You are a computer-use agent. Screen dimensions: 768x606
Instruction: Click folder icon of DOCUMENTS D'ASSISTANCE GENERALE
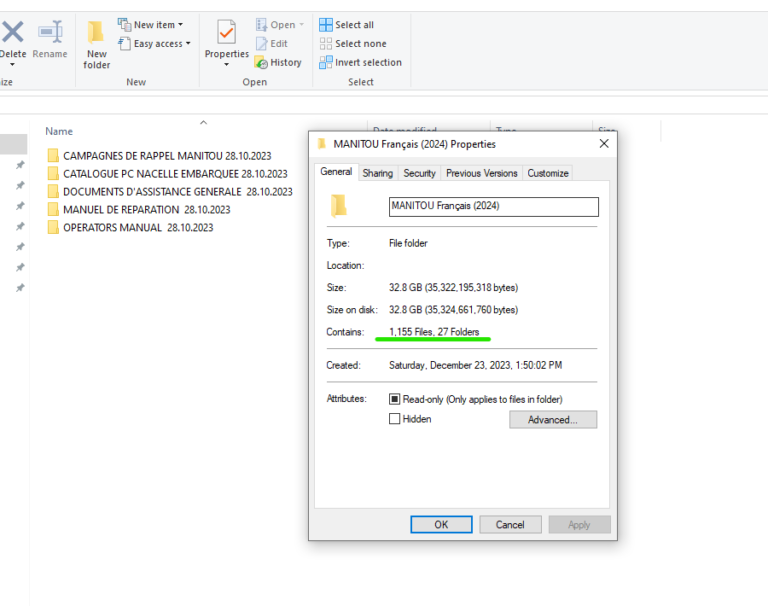tap(53, 192)
